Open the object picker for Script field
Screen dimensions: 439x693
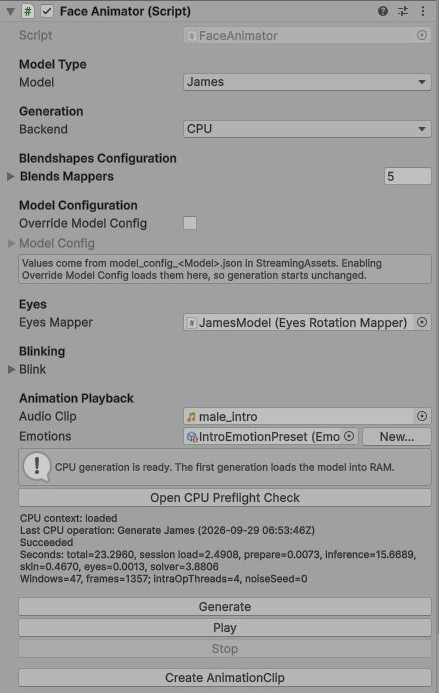pyautogui.click(x=422, y=35)
